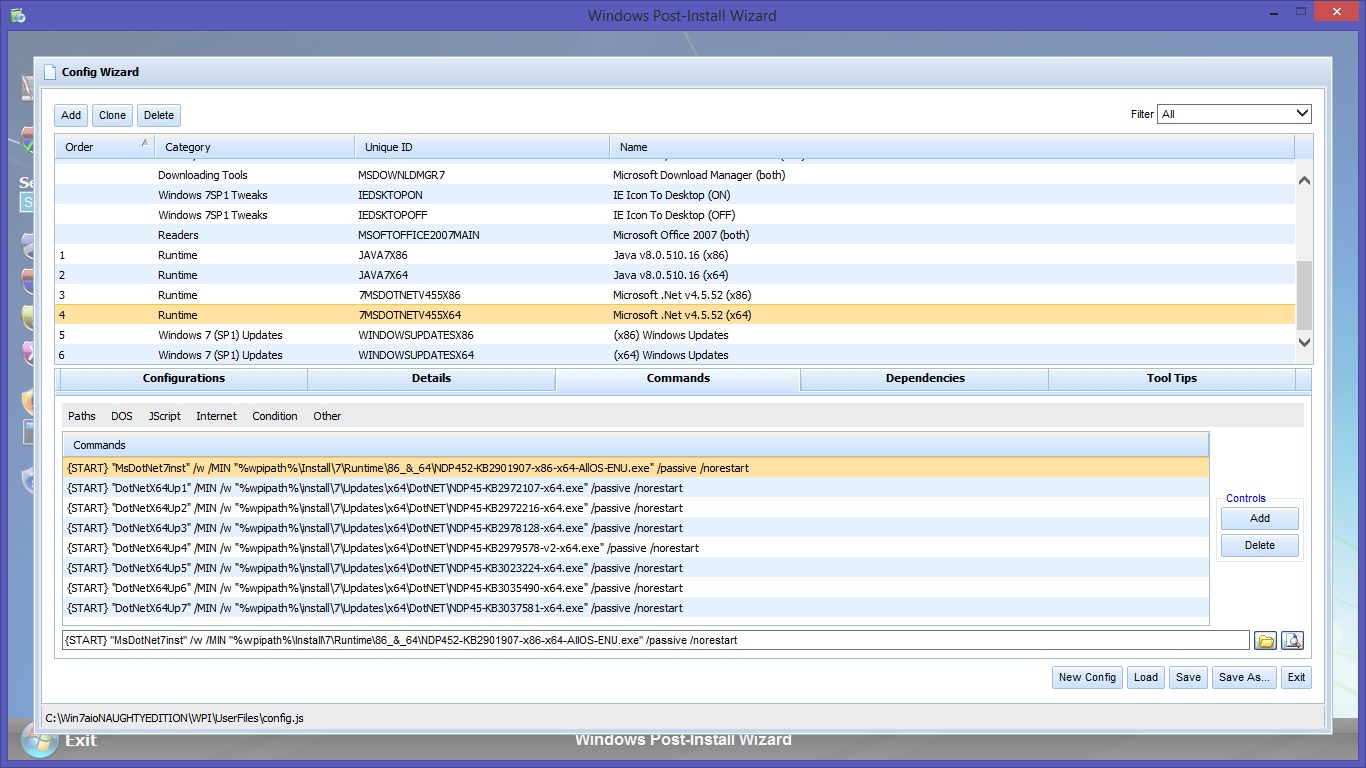
Task: Open the Paths menu
Action: pos(82,416)
